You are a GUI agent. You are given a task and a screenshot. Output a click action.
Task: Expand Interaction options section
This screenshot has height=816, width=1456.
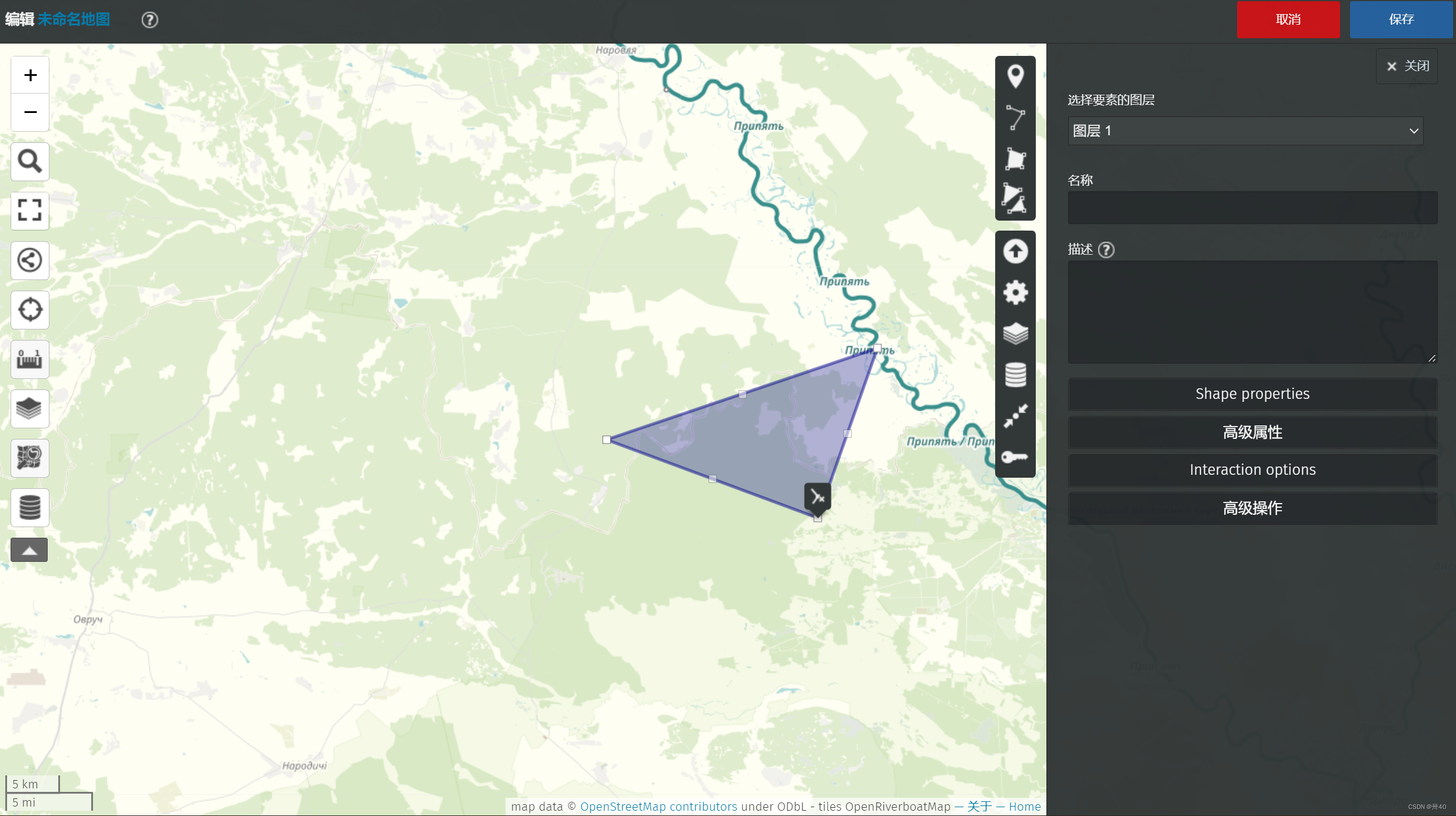click(x=1252, y=469)
